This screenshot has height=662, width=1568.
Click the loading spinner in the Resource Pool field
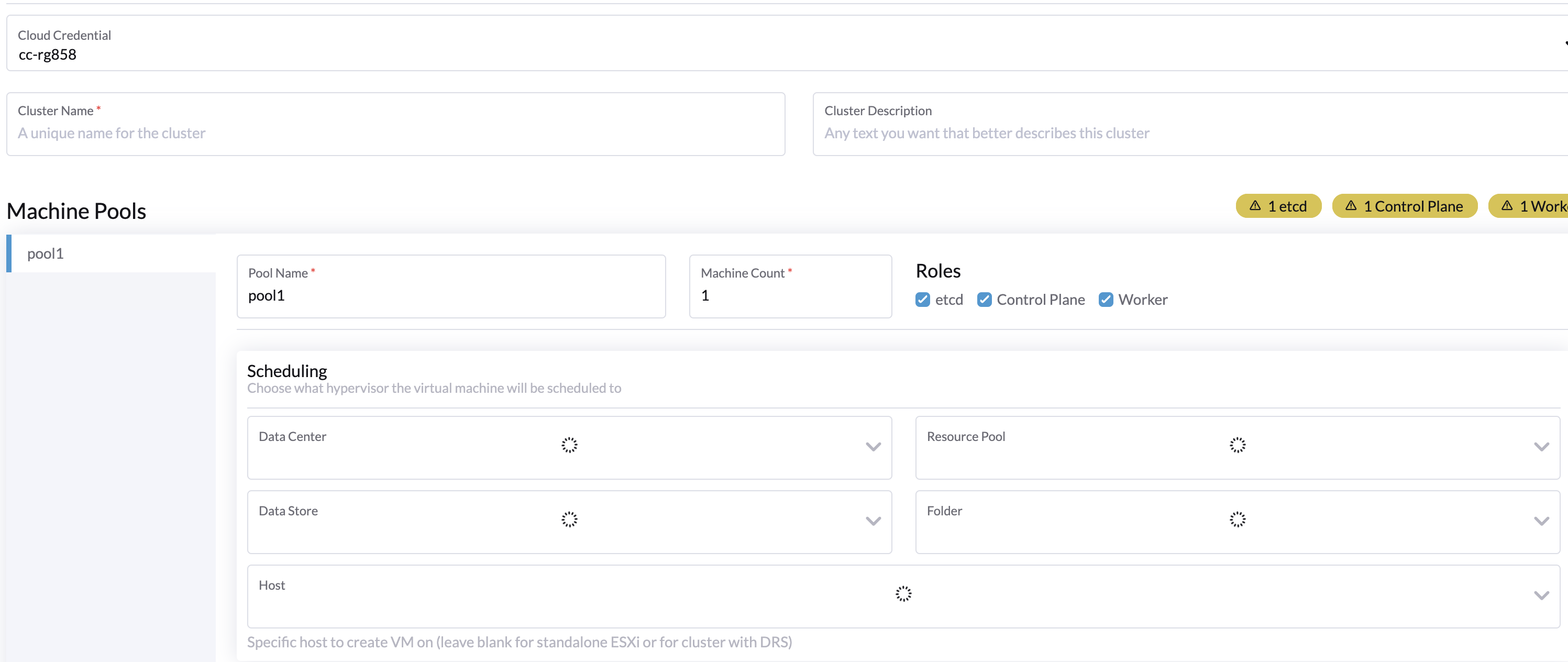coord(1237,445)
